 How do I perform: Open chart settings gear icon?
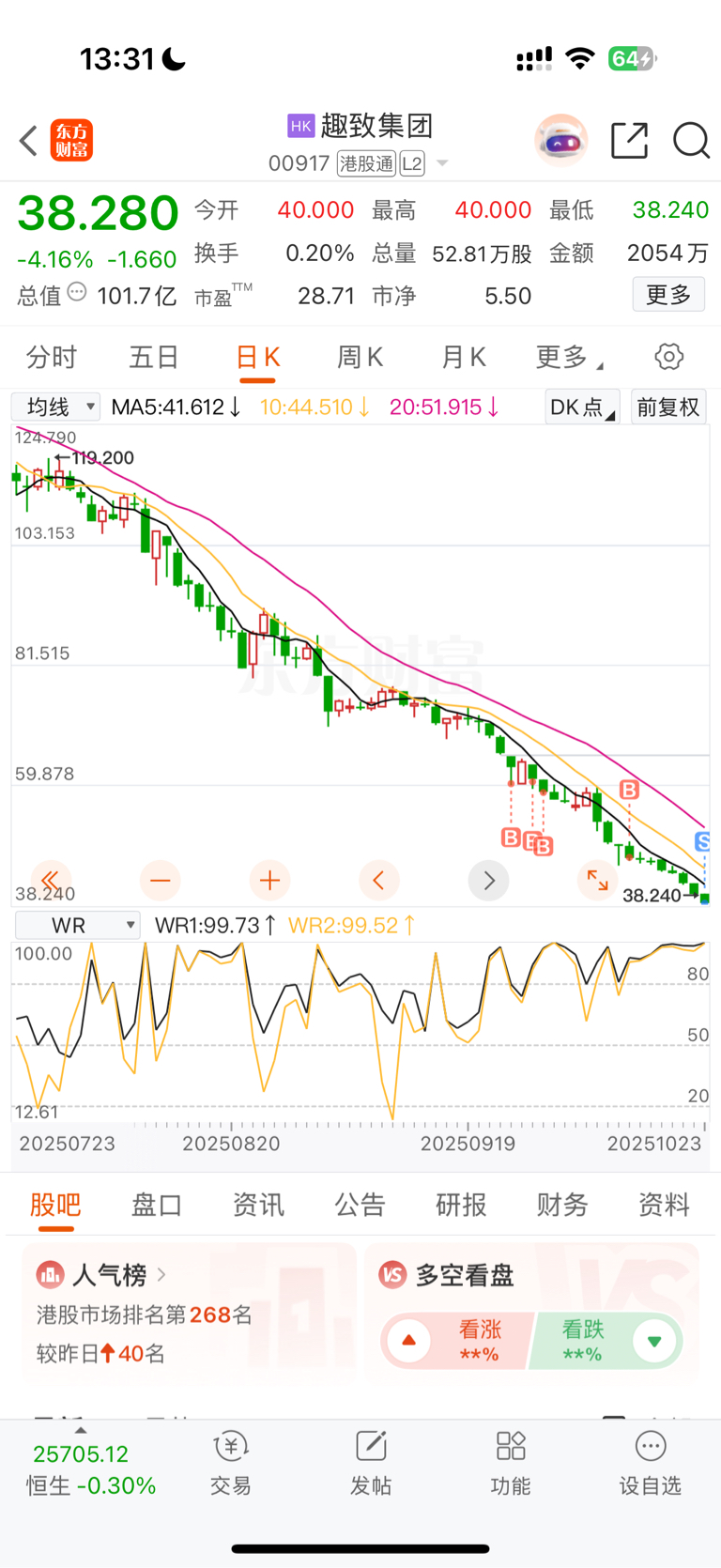[x=668, y=357]
